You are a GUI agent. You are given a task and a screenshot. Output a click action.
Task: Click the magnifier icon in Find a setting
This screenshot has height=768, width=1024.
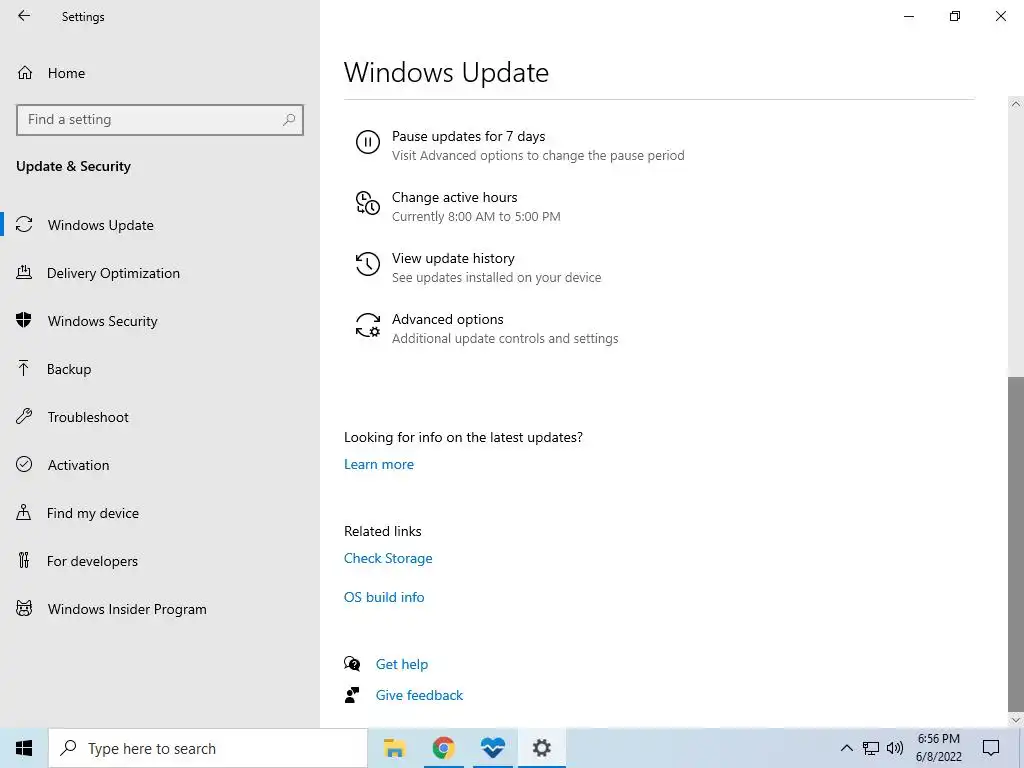tap(289, 120)
